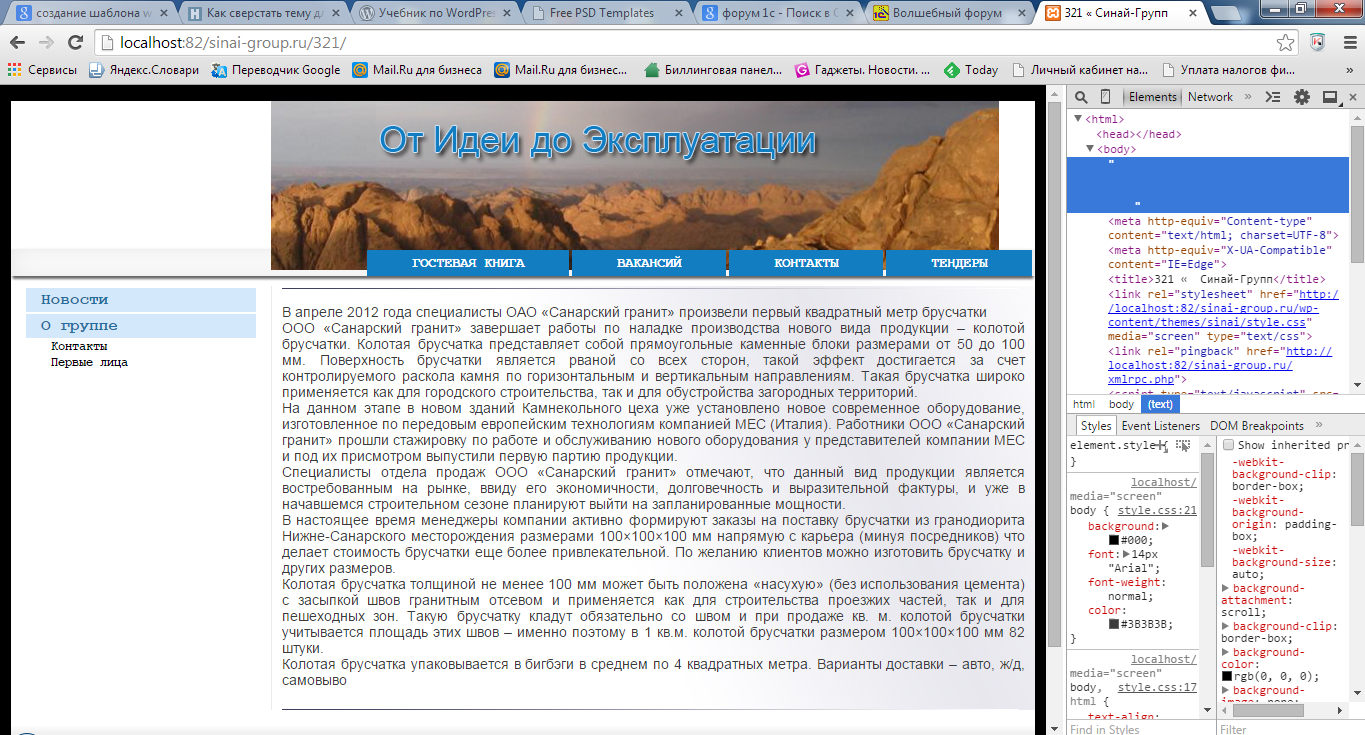This screenshot has width=1365, height=735.
Task: Open the Event Listeners sidebar tab
Action: click(x=1160, y=426)
